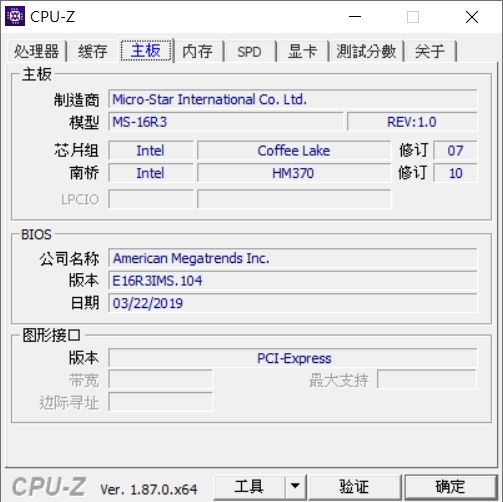Click the American Megatrends Inc. field
The image size is (503, 502).
(x=293, y=258)
